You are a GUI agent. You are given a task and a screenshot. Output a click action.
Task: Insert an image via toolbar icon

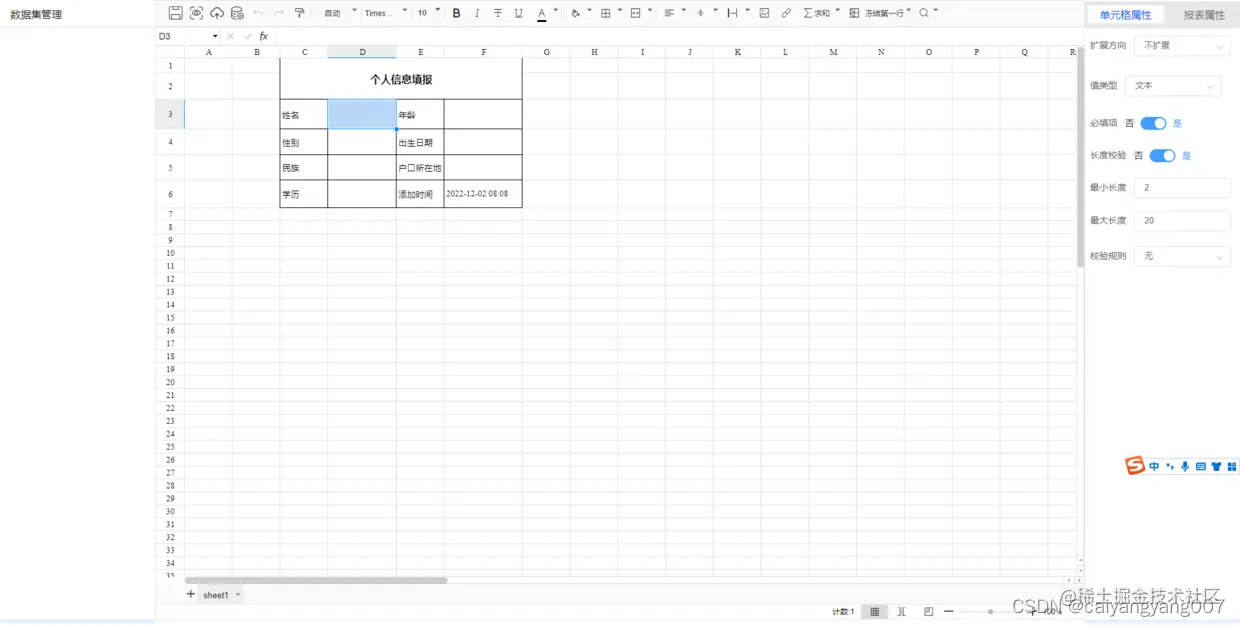coord(765,13)
